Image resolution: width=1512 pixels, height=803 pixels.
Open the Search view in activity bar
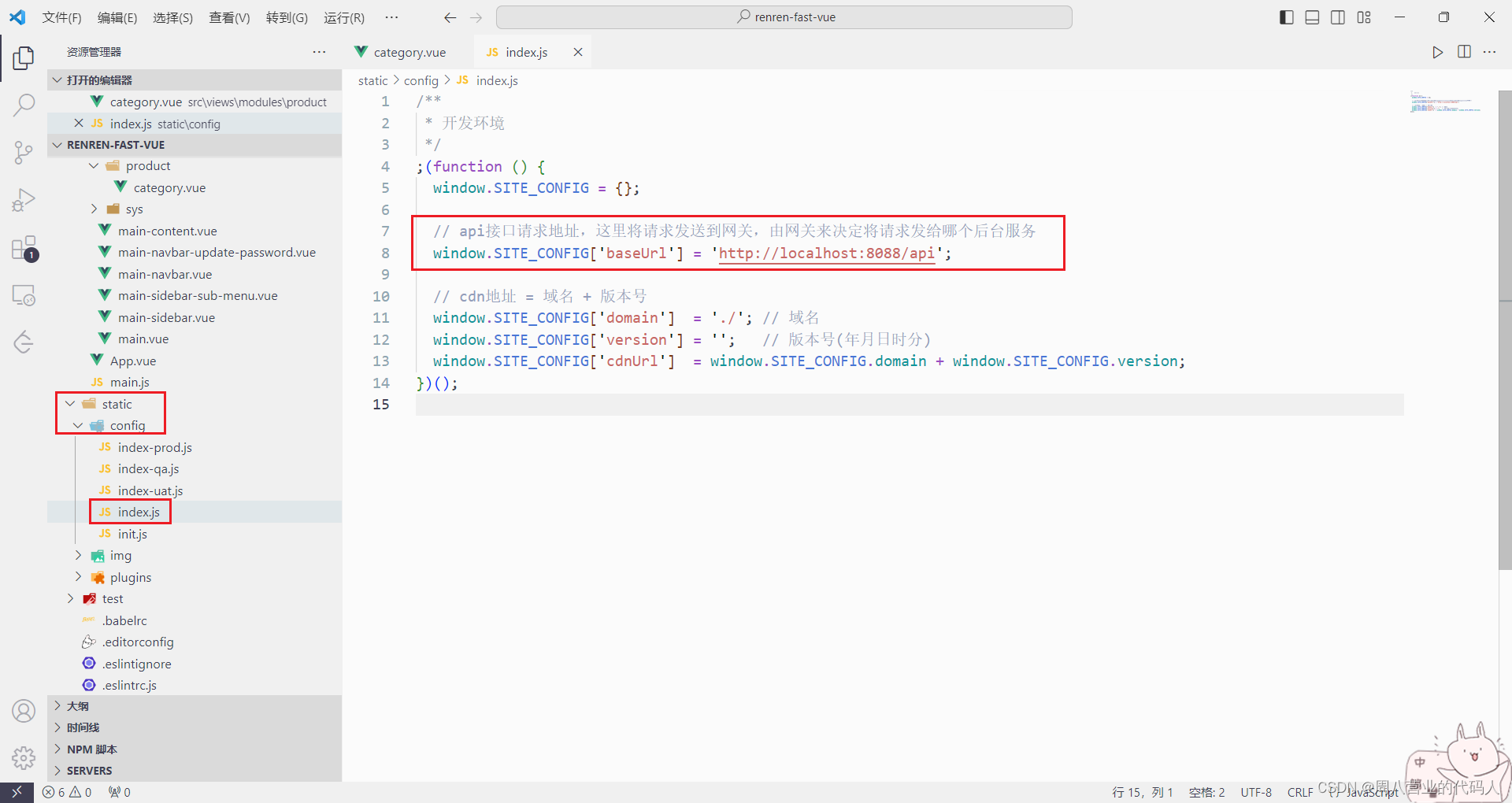pos(24,105)
